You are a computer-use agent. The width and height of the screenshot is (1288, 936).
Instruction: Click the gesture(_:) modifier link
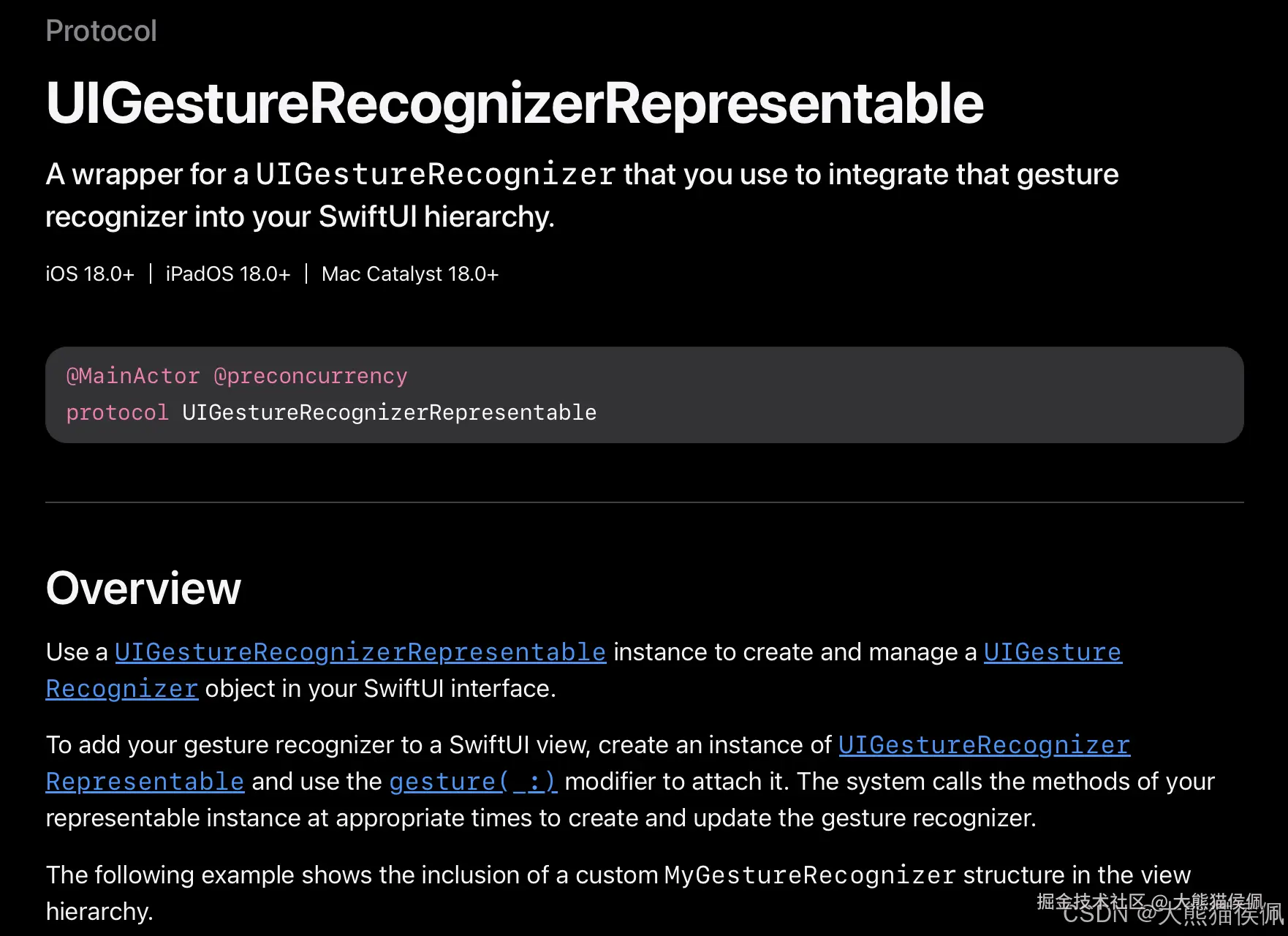point(473,782)
